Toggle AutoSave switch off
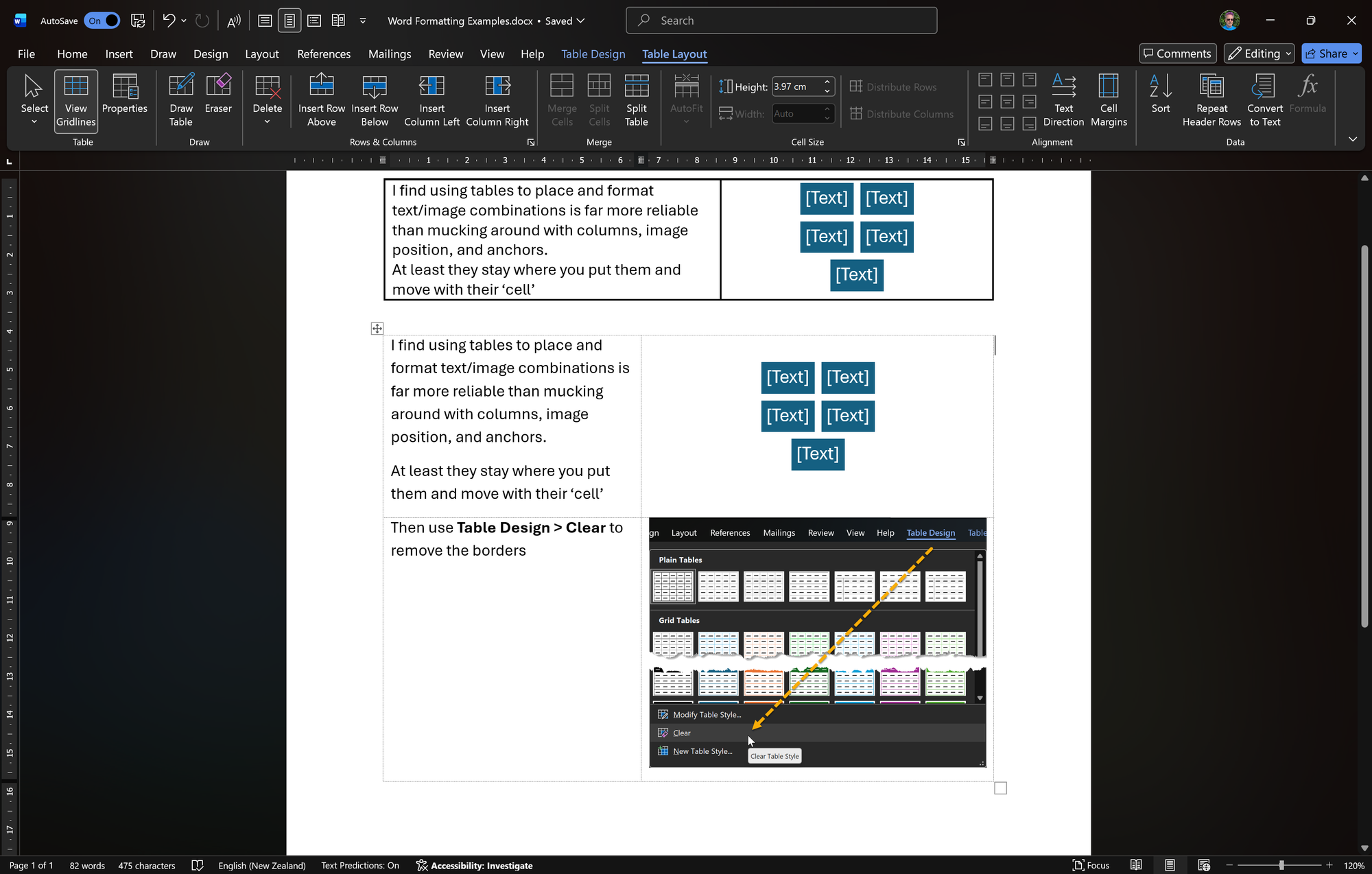The image size is (1372, 874). (102, 21)
